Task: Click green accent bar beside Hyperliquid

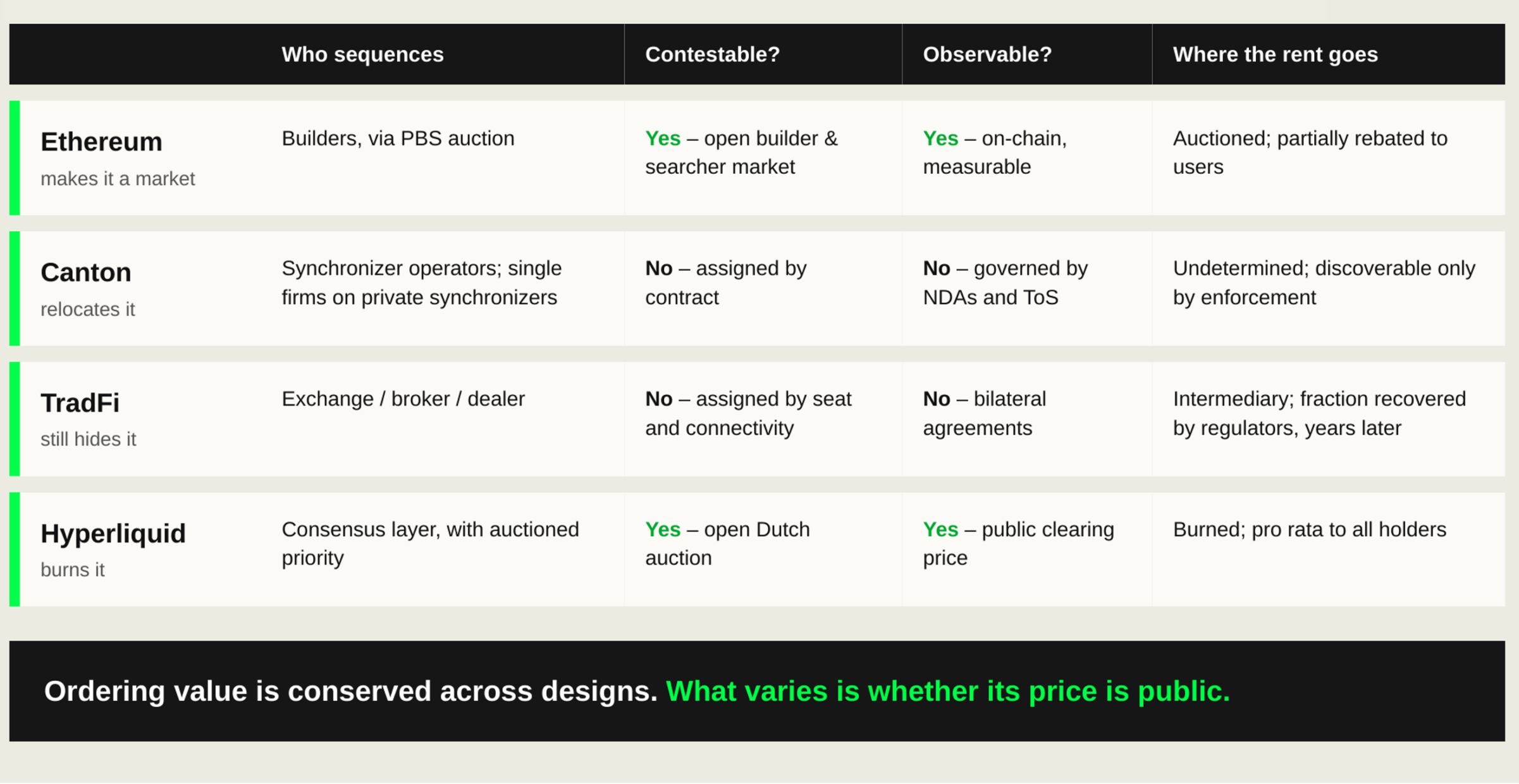Action: (15, 549)
